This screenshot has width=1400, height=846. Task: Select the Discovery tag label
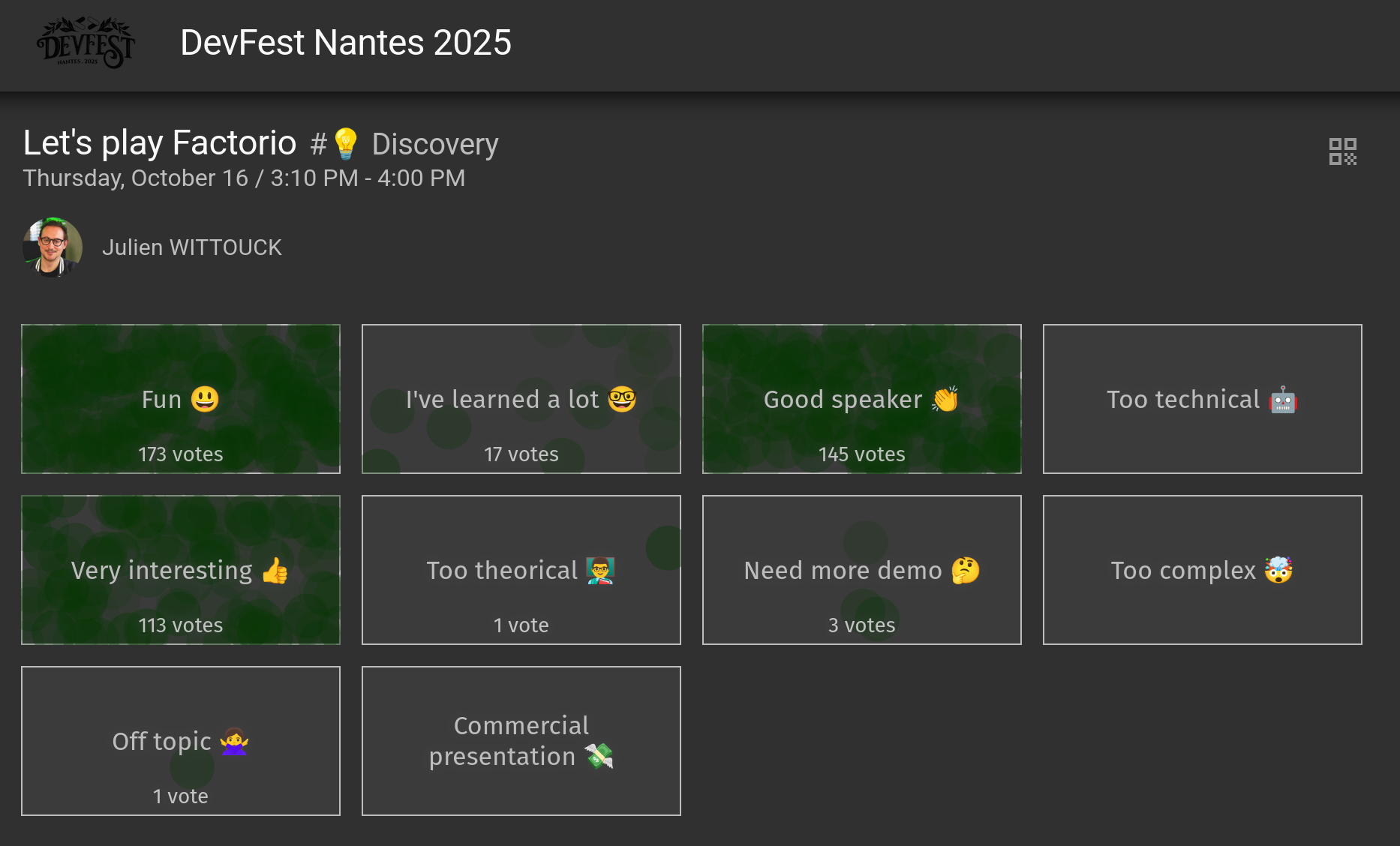[x=435, y=144]
